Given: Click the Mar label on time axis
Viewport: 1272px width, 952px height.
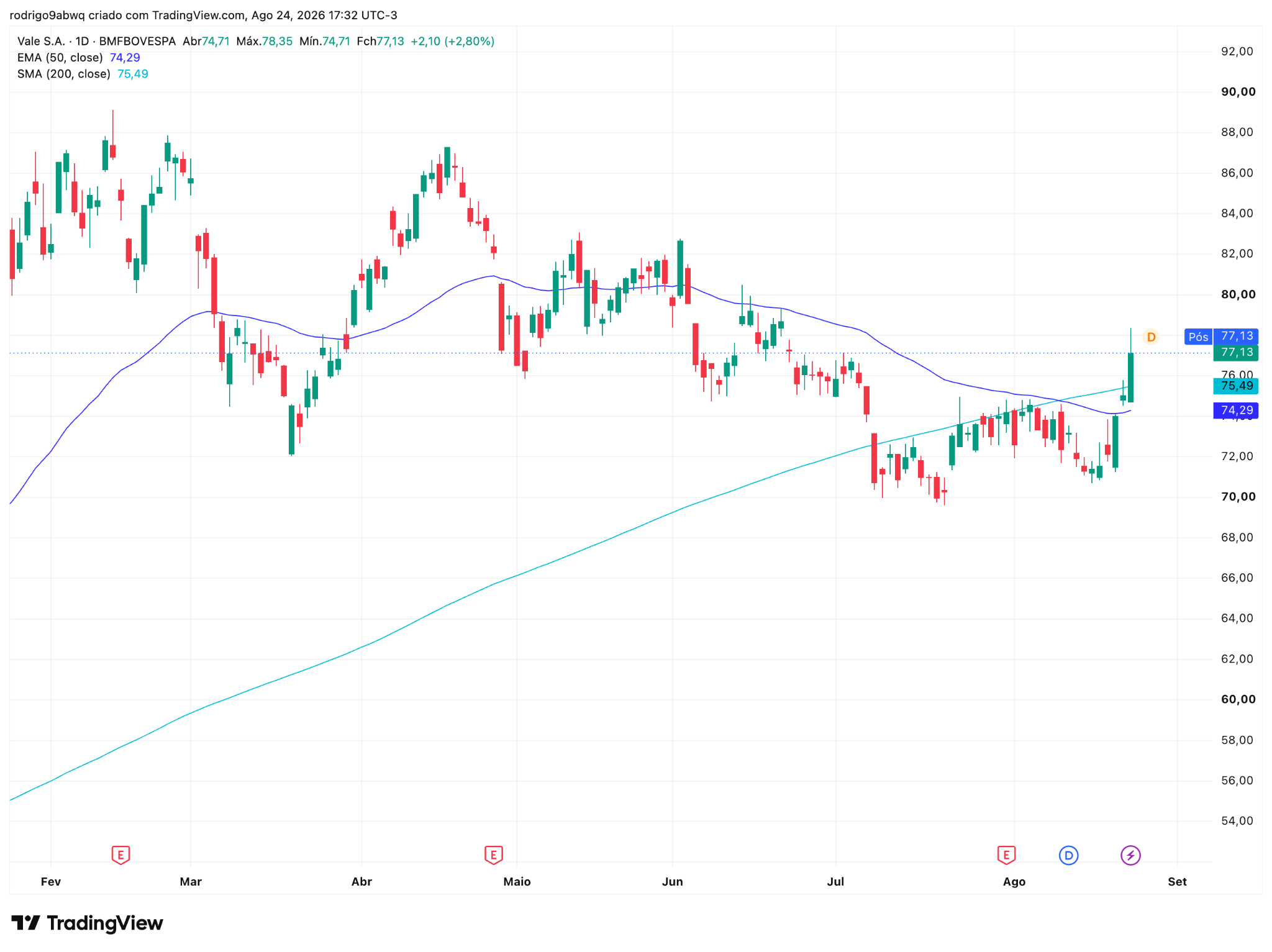Looking at the screenshot, I should click(191, 881).
